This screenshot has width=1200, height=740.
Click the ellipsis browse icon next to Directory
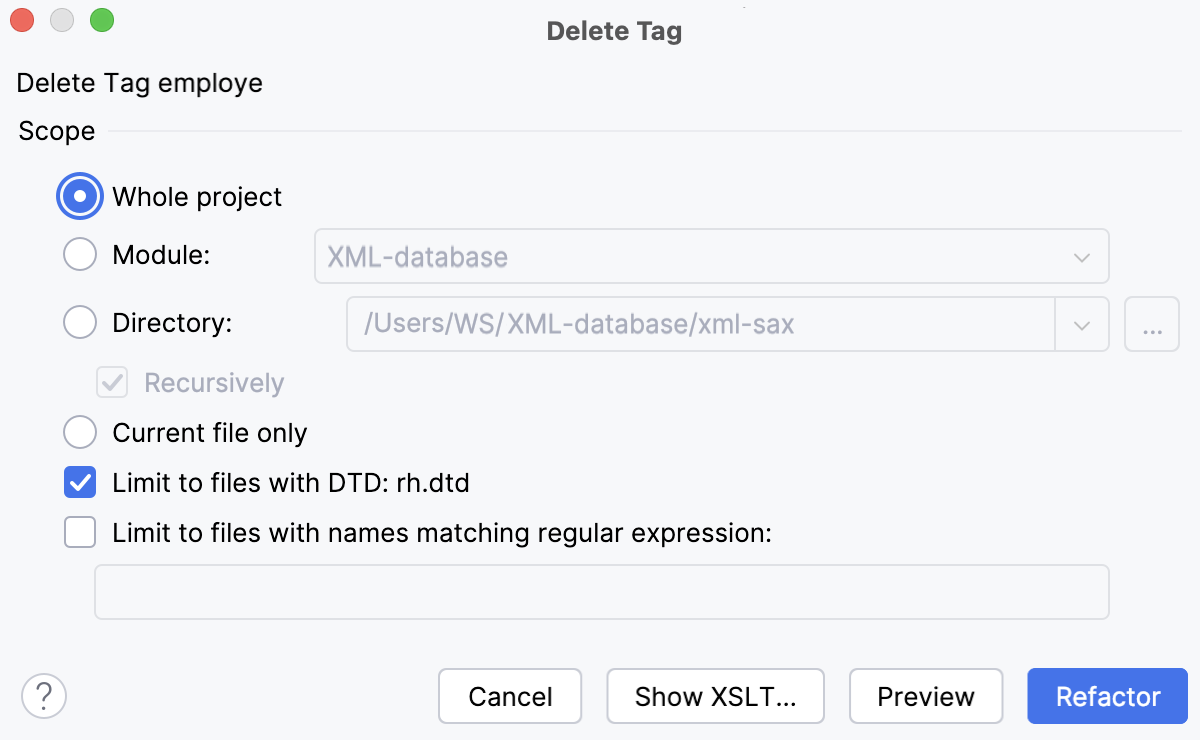(1152, 324)
